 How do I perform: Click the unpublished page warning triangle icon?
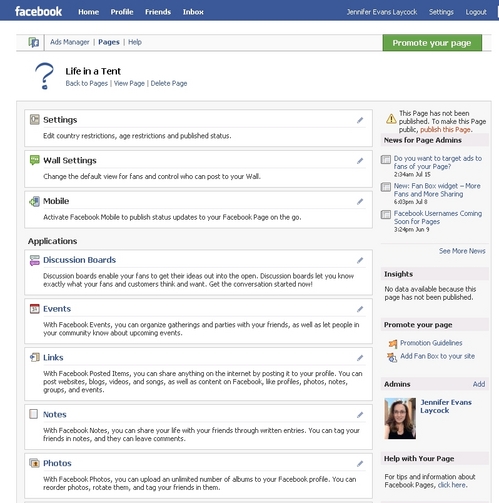pos(391,119)
